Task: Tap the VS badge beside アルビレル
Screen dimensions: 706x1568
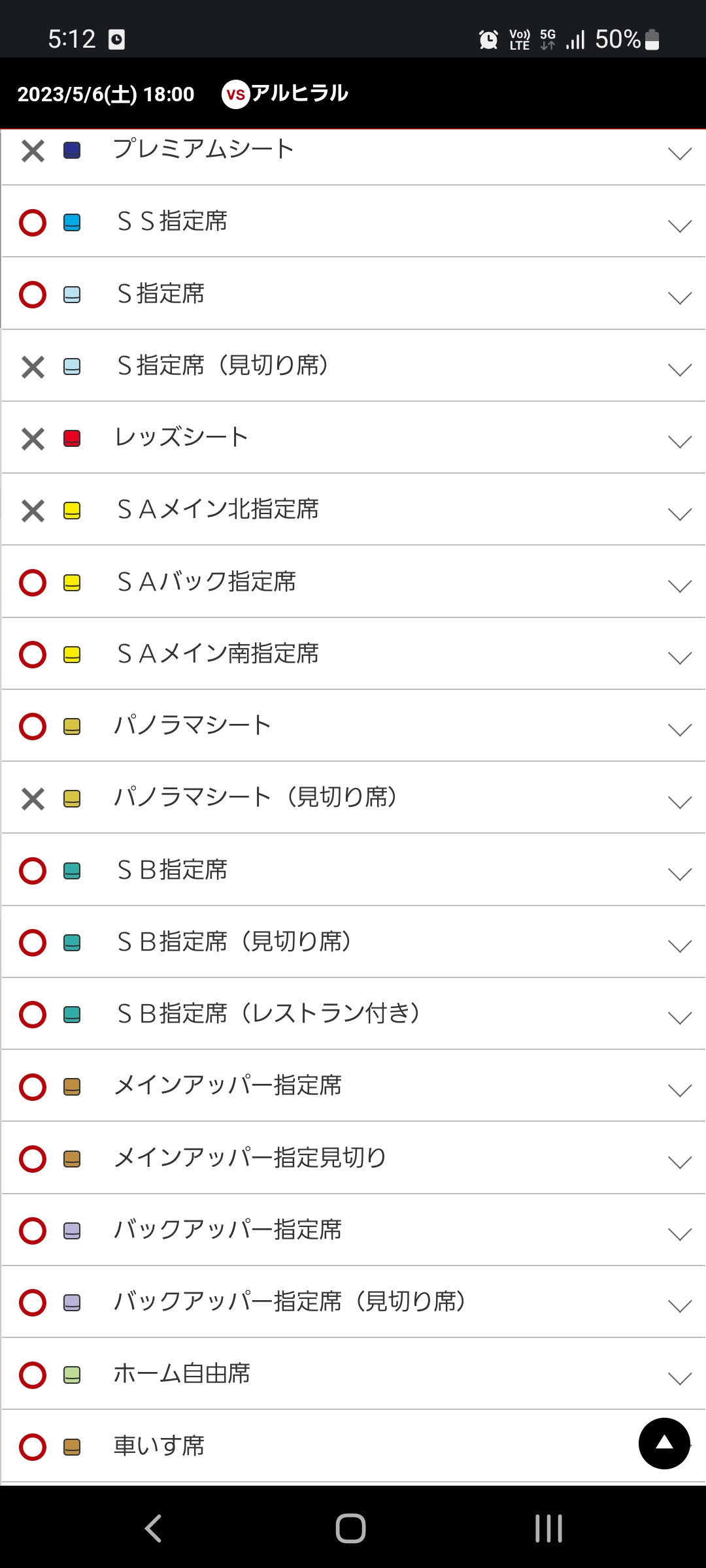Action: [235, 95]
